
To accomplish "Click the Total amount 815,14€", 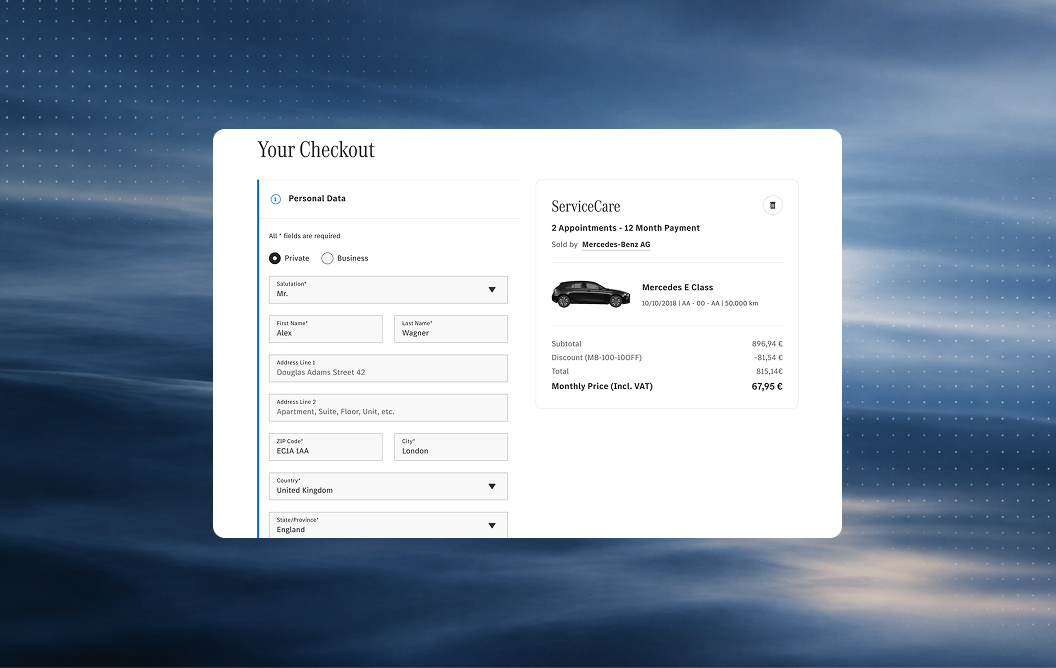I will coord(769,371).
